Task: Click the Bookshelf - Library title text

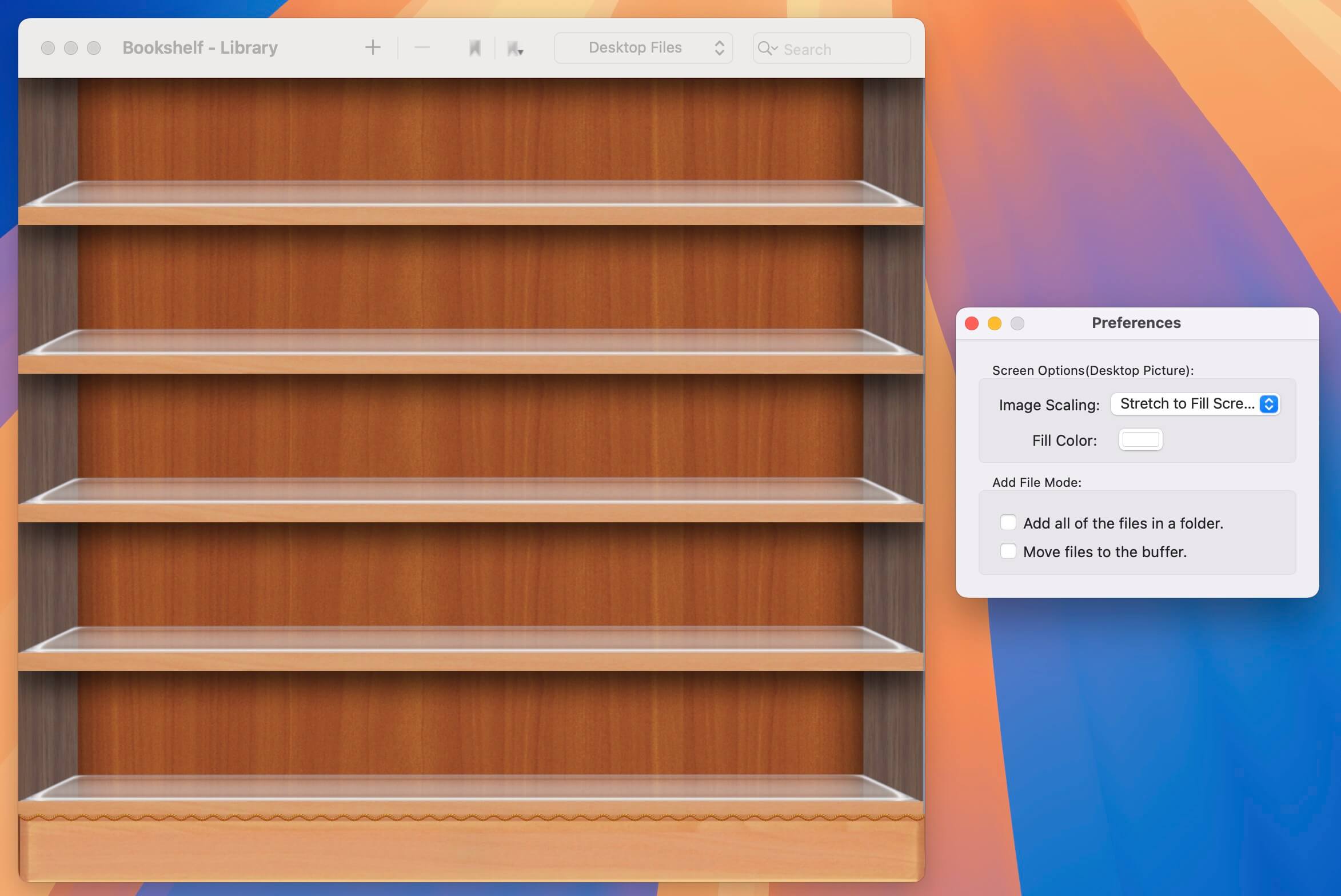Action: tap(200, 47)
